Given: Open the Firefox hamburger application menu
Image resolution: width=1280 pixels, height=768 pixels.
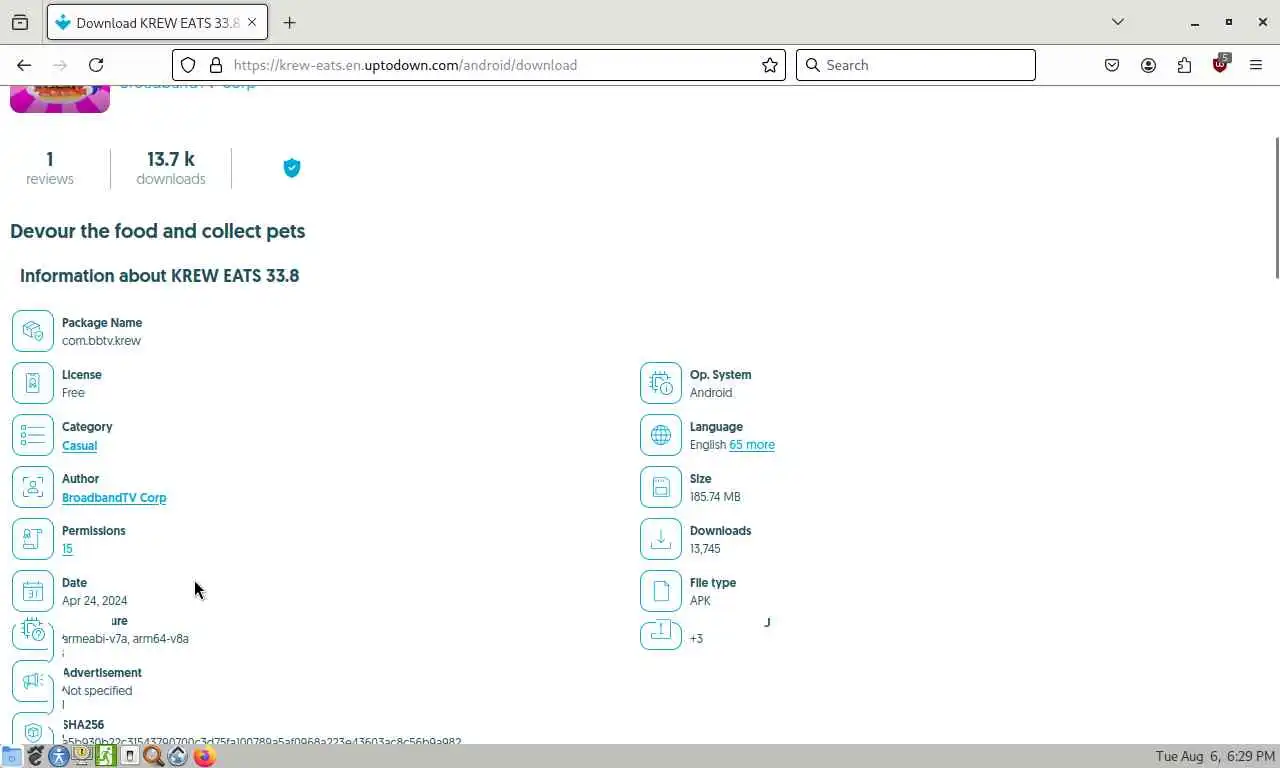Looking at the screenshot, I should 1256,65.
